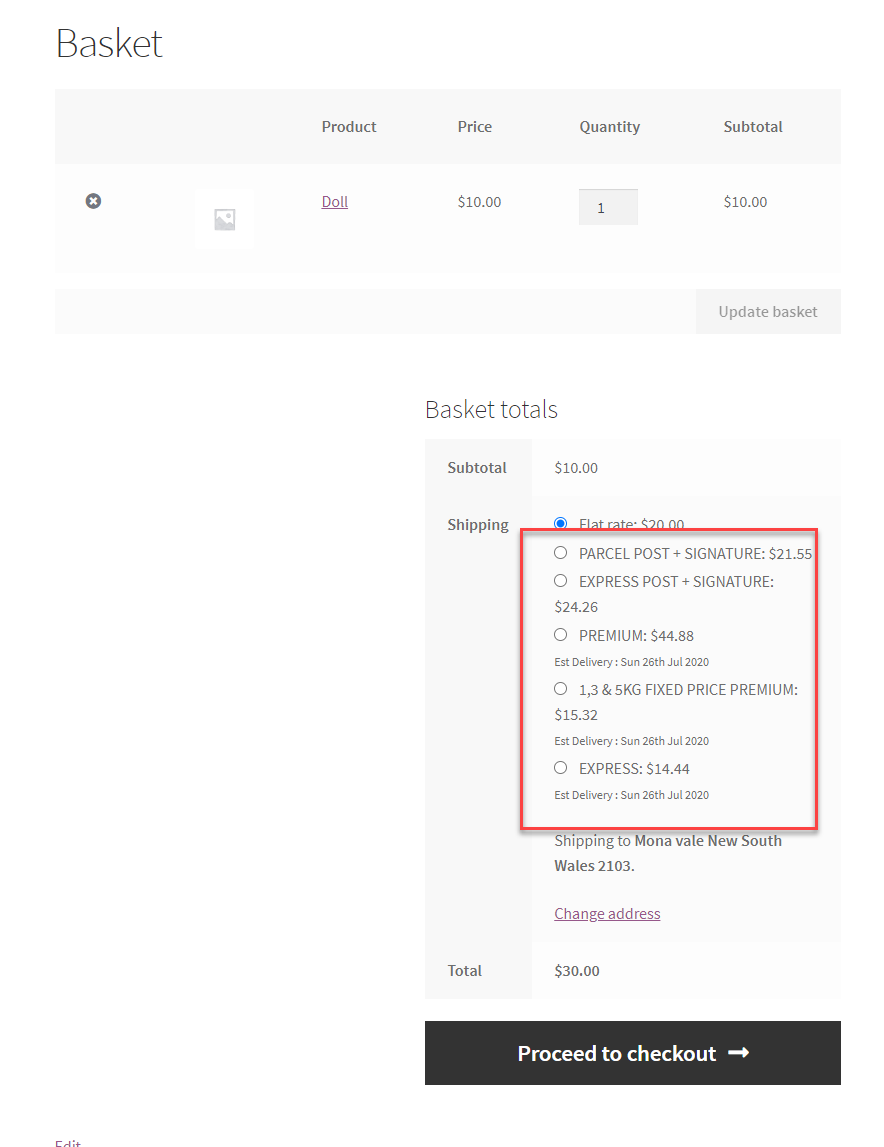Click the $30.00 Total amount
The image size is (884, 1147).
[576, 970]
